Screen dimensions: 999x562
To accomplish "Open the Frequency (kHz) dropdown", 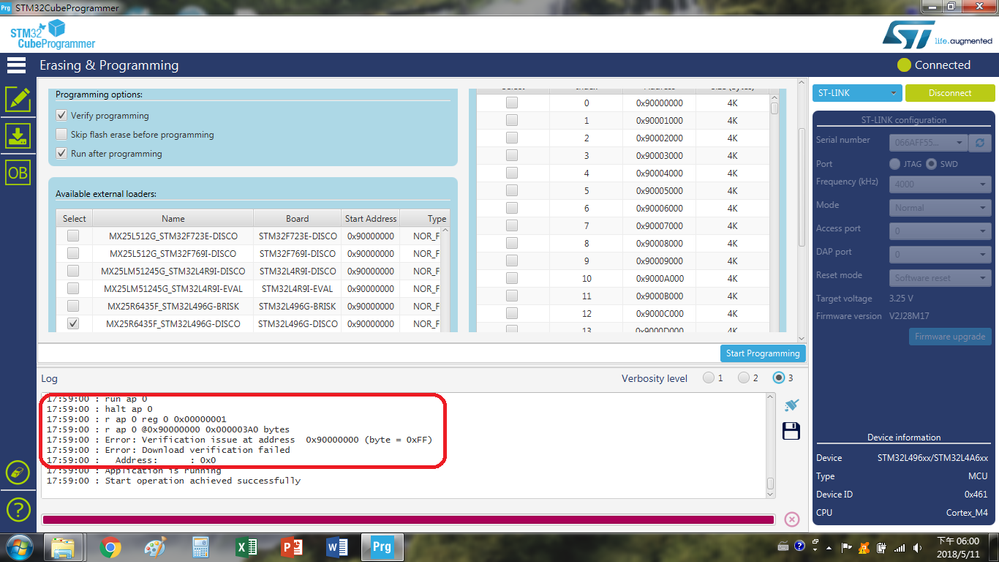I will point(940,184).
